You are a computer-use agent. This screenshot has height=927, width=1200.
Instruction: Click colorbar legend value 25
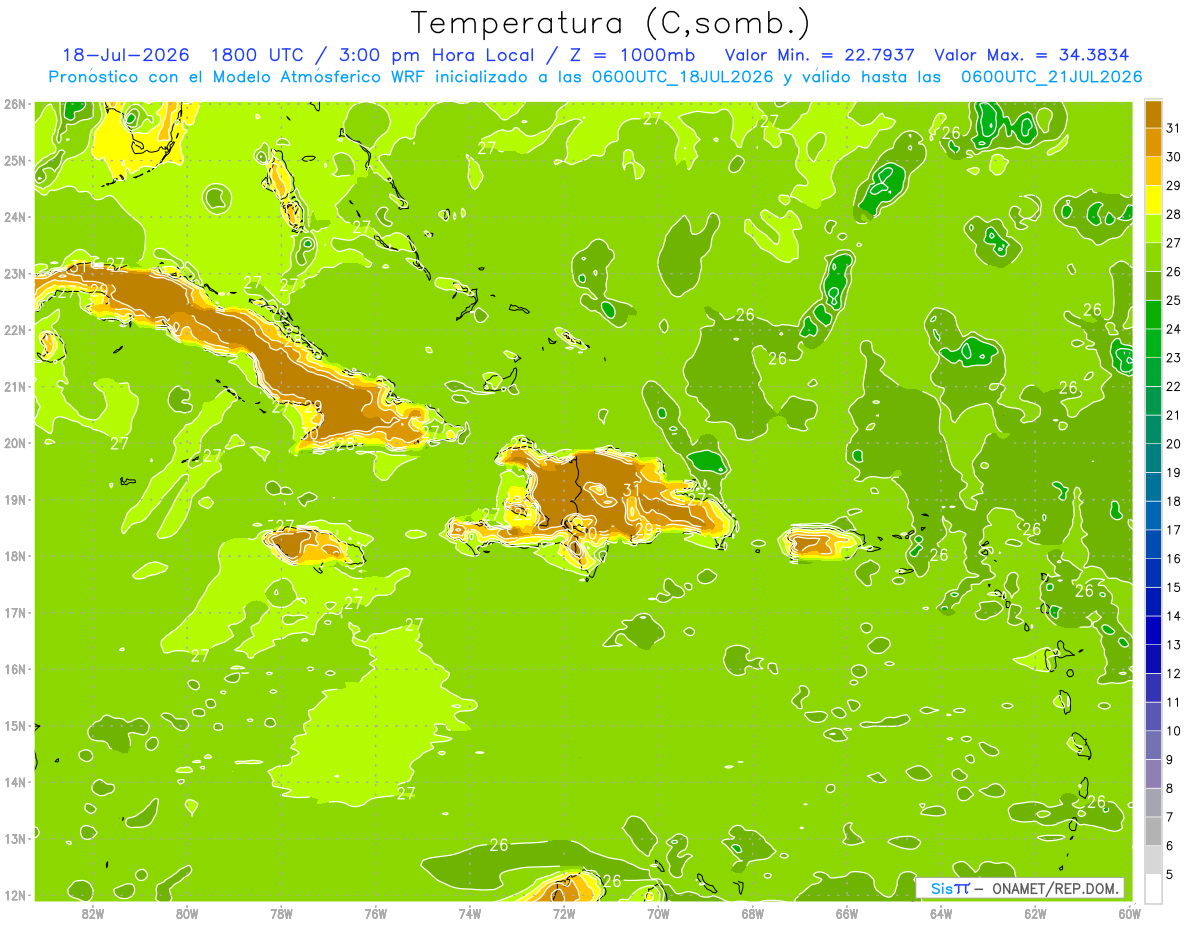1174,300
